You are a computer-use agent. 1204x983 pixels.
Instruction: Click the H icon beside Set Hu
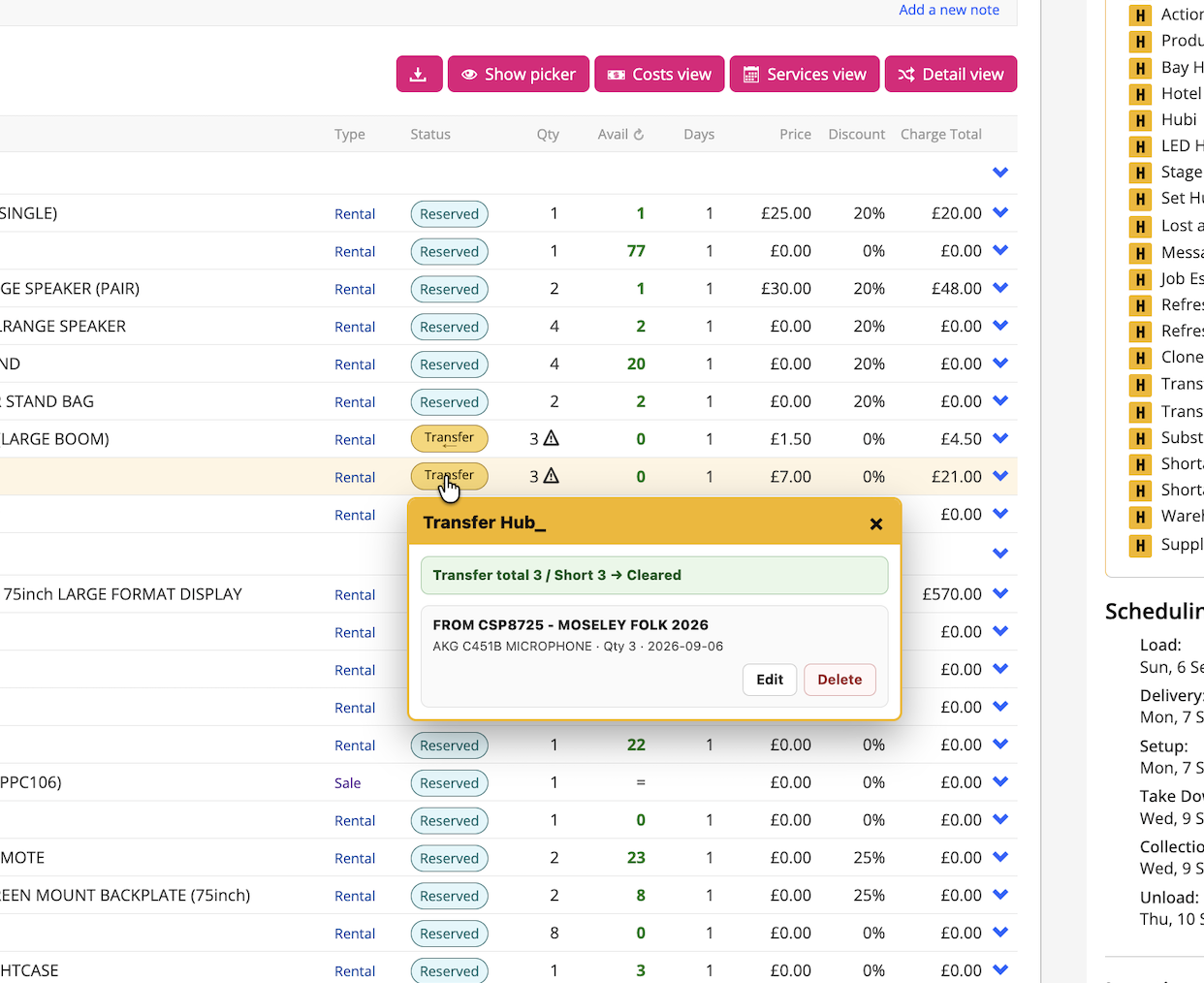(x=1140, y=199)
